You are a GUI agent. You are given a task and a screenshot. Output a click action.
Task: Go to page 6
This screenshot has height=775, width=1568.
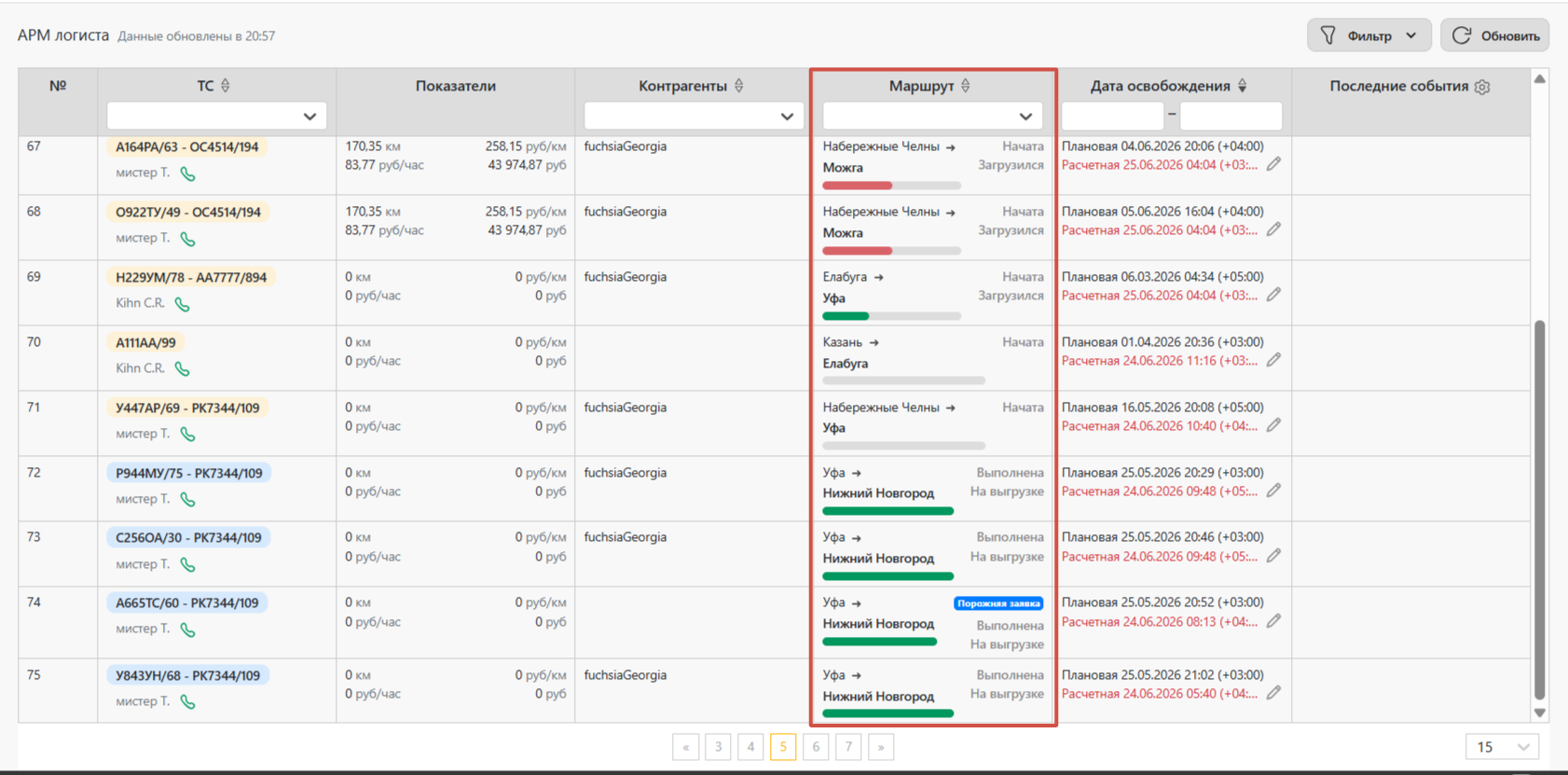816,747
